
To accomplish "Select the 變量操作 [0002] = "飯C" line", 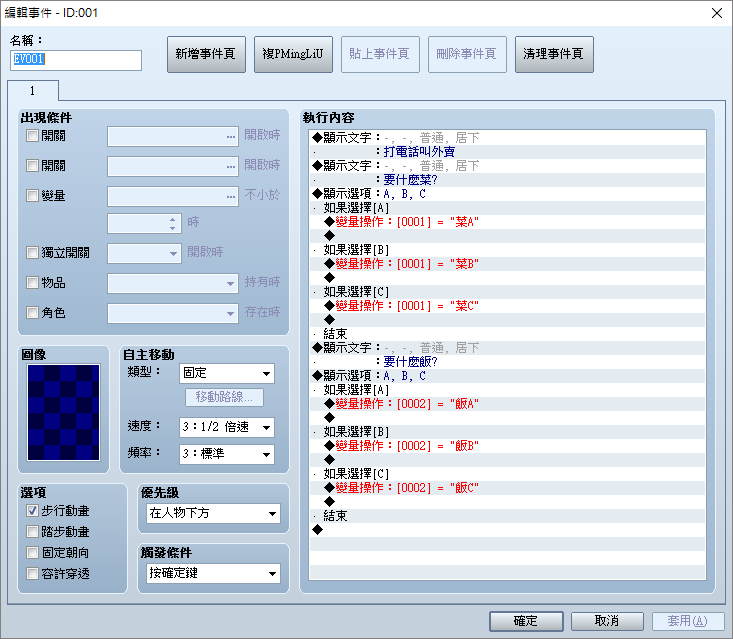I will 507,488.
